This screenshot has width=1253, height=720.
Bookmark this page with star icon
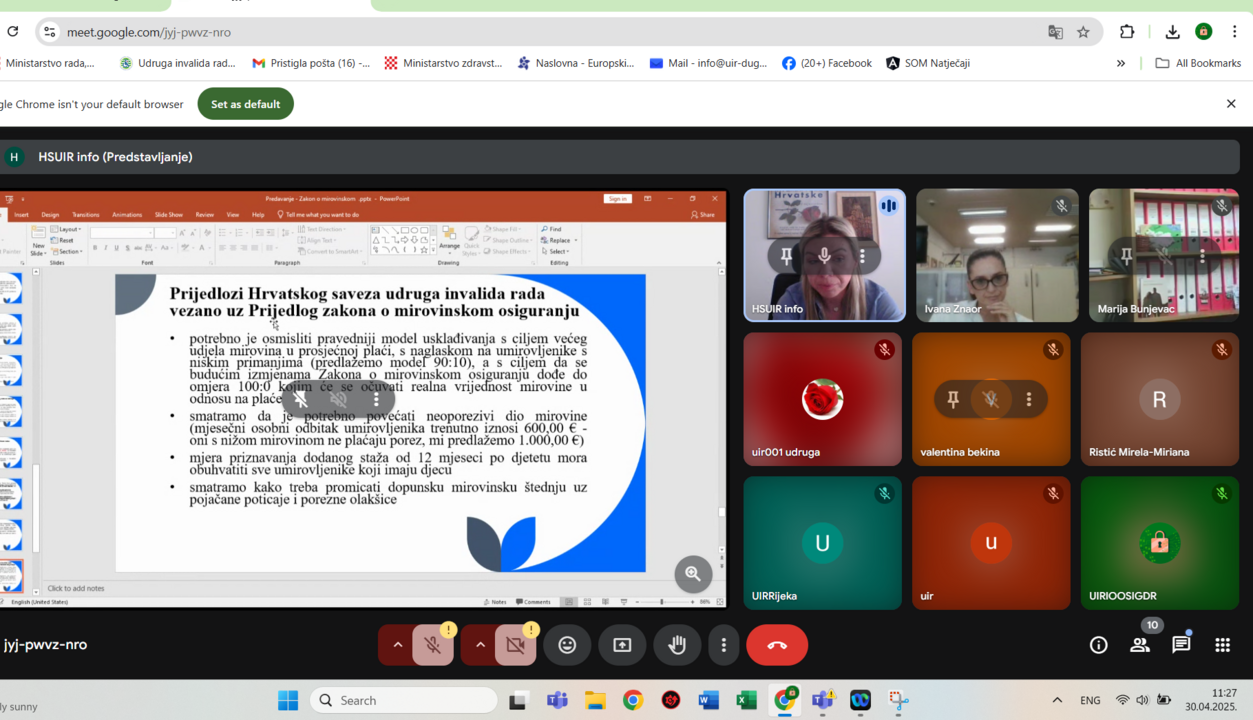tap(1083, 32)
